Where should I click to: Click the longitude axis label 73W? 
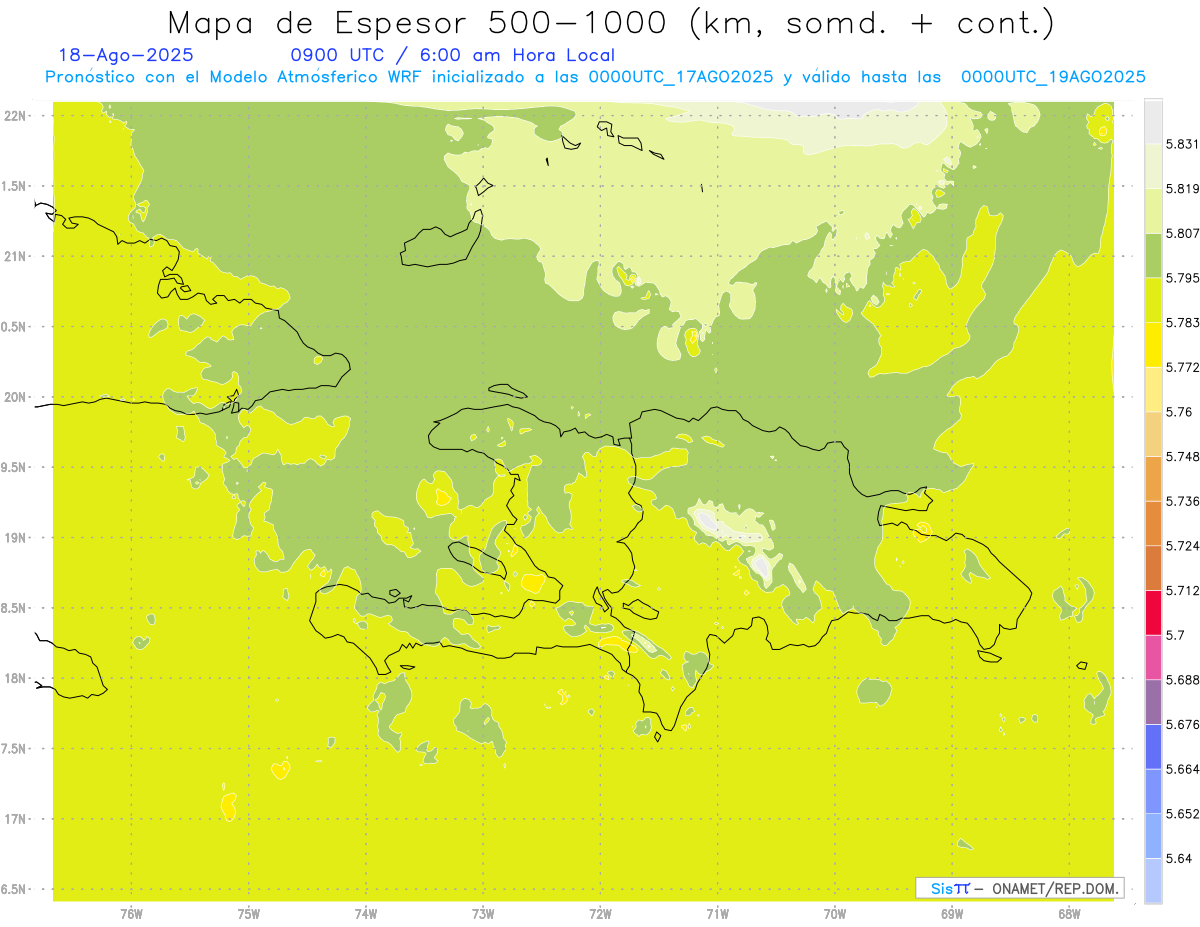(x=483, y=913)
